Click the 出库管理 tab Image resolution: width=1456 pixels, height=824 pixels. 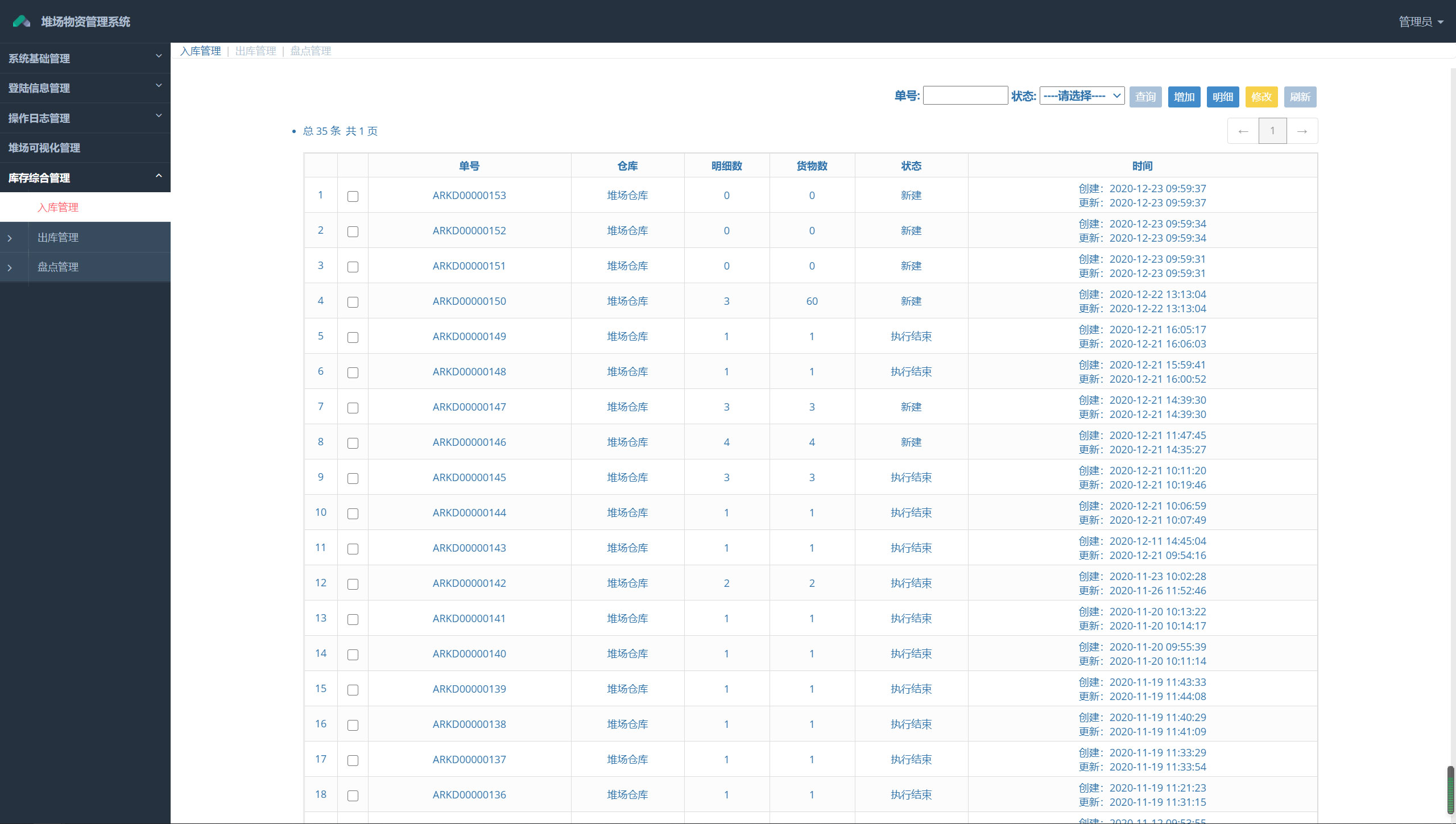tap(256, 50)
